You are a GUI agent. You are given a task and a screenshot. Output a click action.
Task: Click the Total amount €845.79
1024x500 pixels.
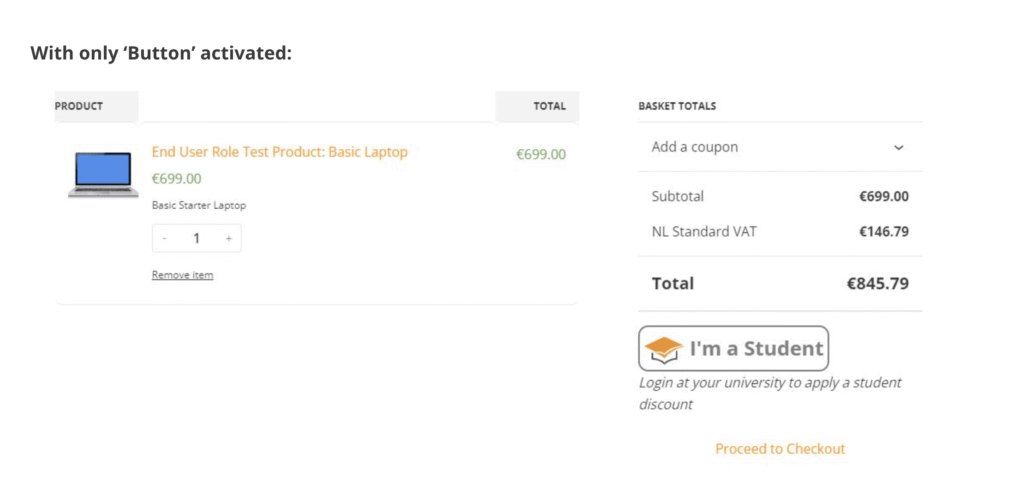tap(877, 284)
